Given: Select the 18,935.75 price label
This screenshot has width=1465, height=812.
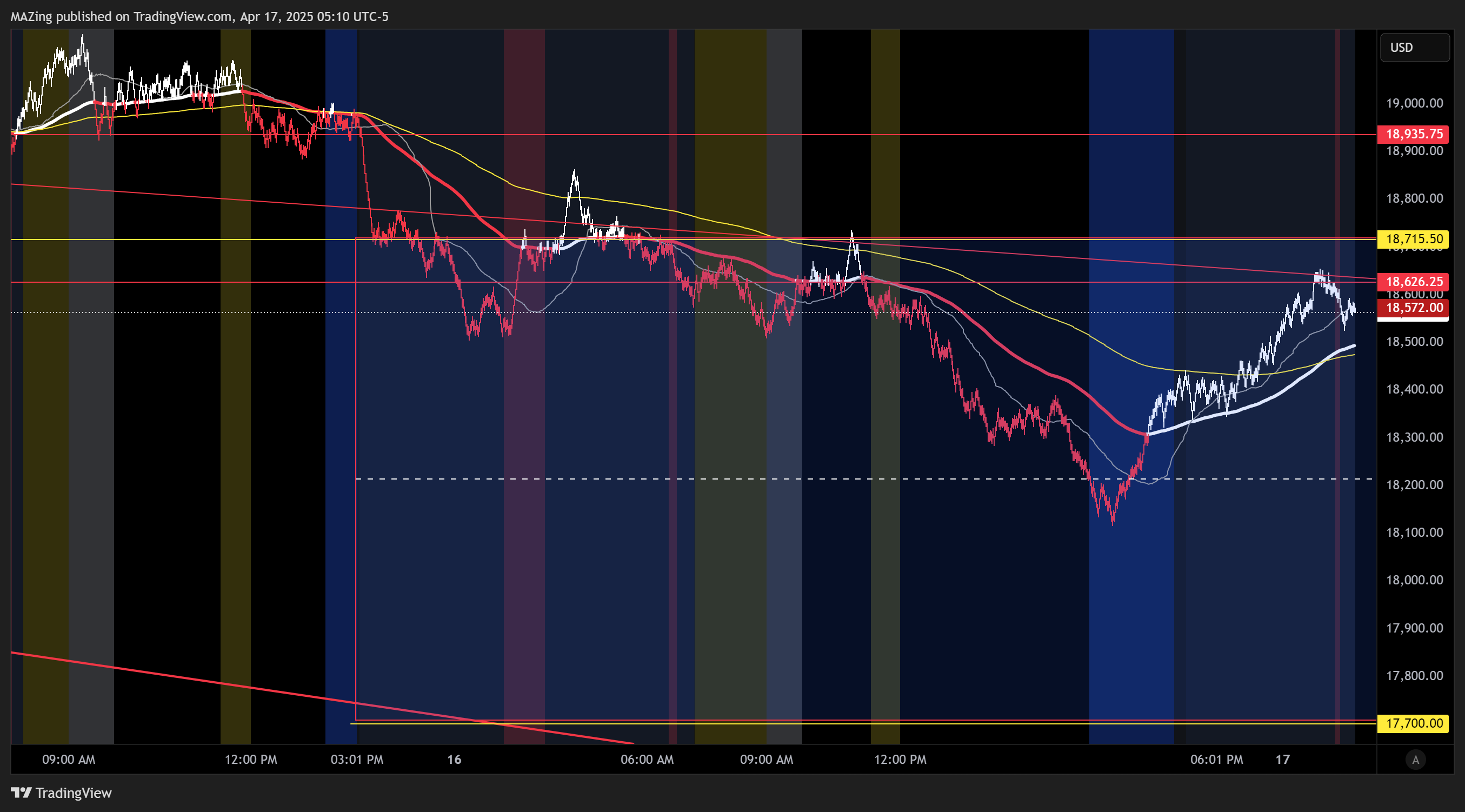Looking at the screenshot, I should pyautogui.click(x=1413, y=134).
